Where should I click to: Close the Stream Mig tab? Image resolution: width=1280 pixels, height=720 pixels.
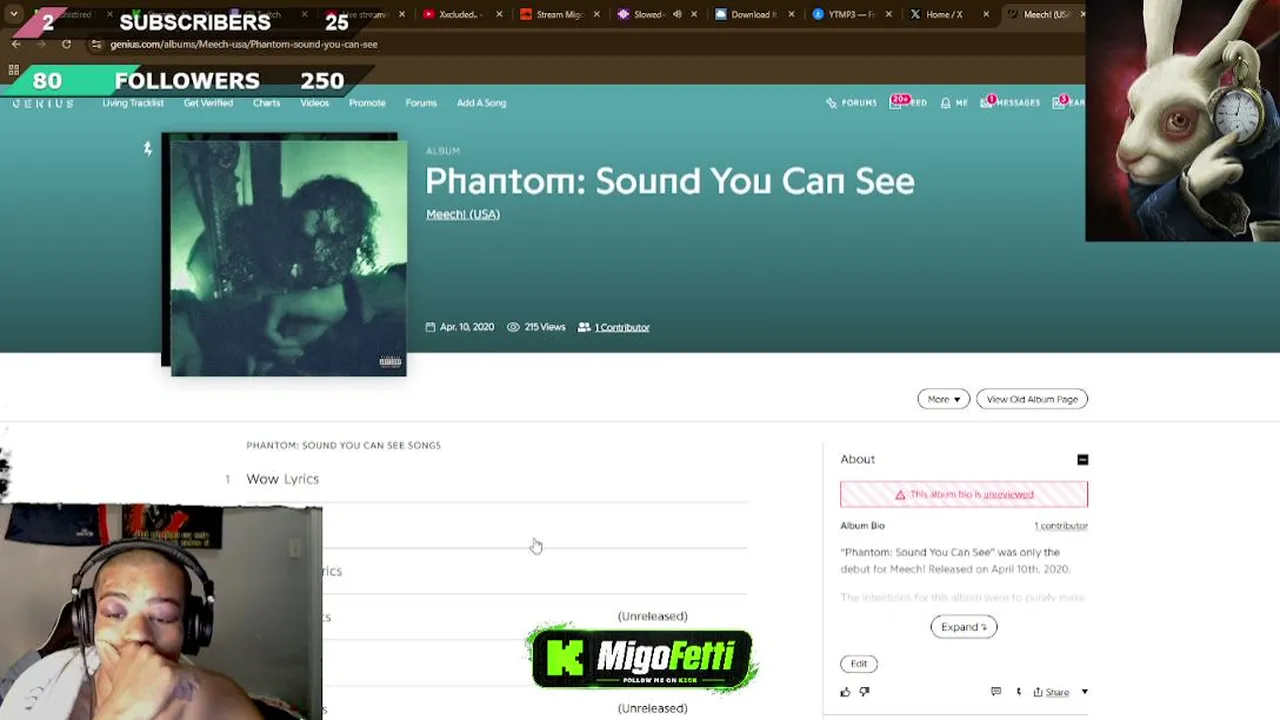click(x=597, y=15)
